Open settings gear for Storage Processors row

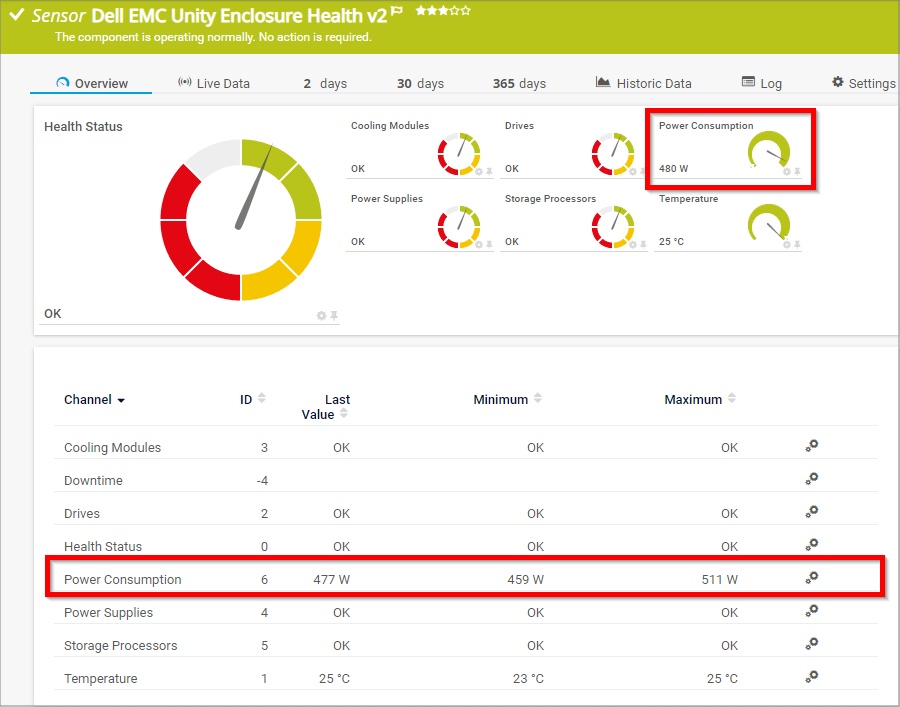point(812,644)
